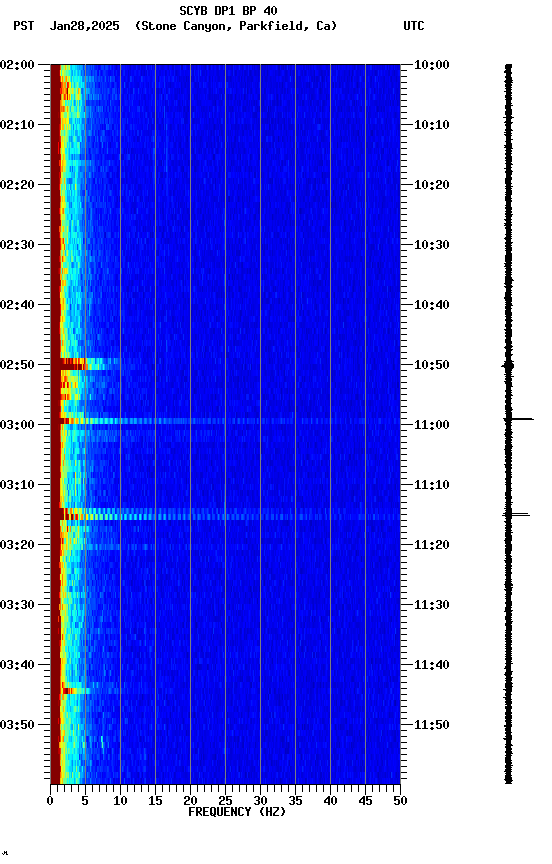Click the 03:20 PST time label
The width and height of the screenshot is (552, 864).
coord(17,545)
